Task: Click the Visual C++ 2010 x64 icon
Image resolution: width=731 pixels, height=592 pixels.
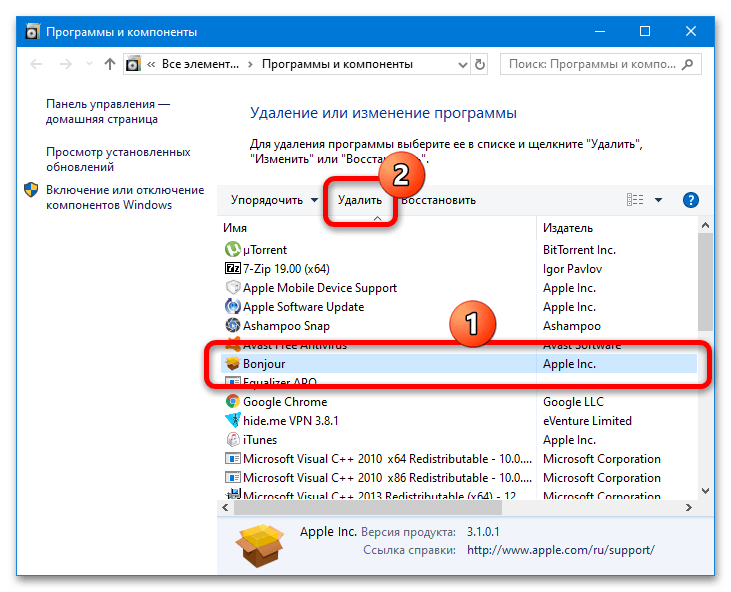Action: point(232,459)
